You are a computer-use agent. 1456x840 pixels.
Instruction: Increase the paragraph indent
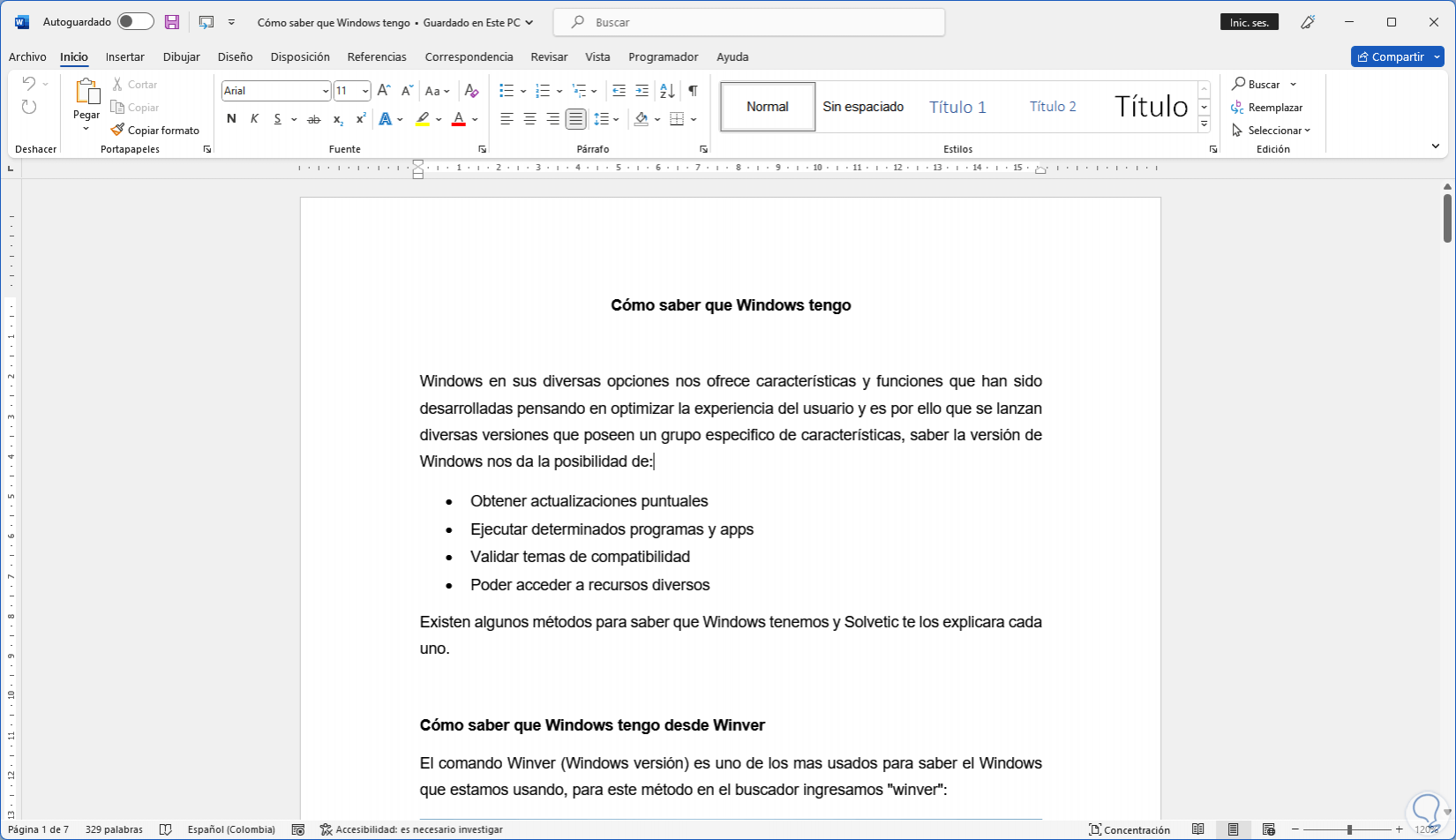[642, 91]
